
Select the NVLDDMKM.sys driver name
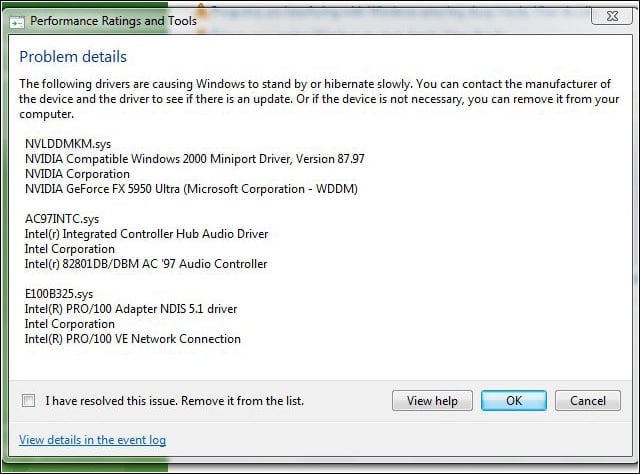[68, 144]
